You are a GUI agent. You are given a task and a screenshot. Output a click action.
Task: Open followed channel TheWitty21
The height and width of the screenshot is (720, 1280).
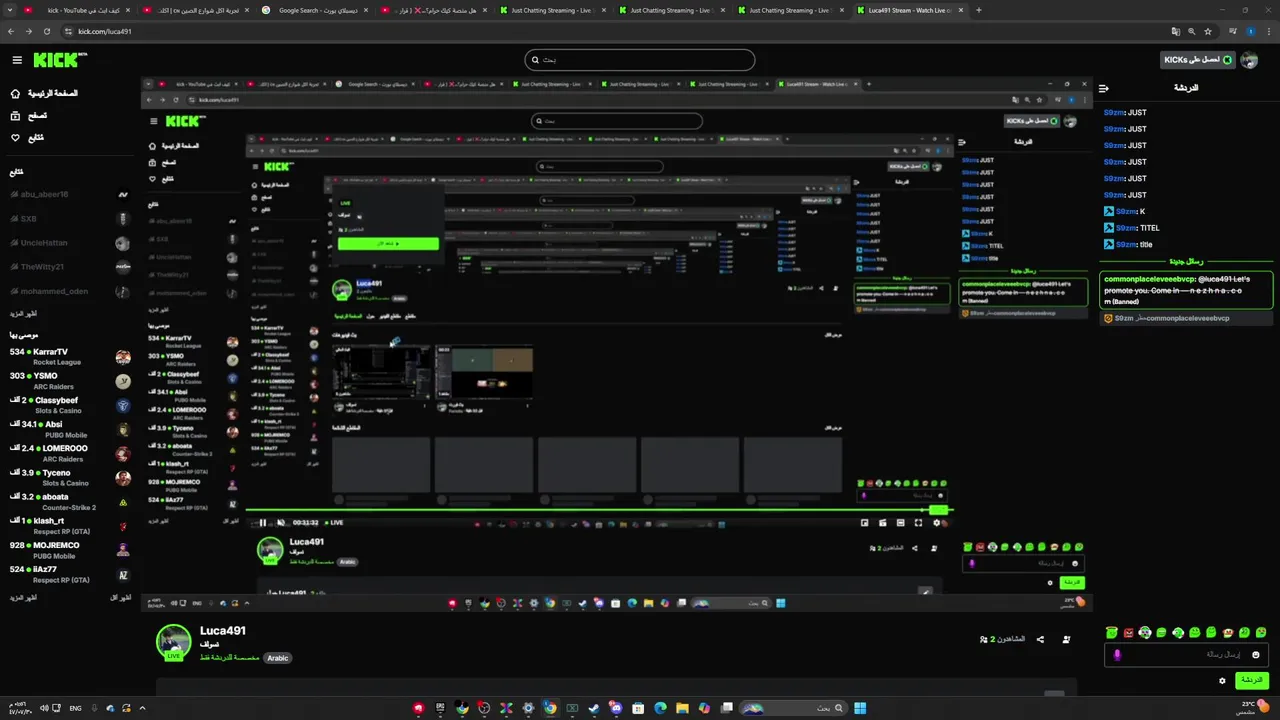[x=69, y=267]
